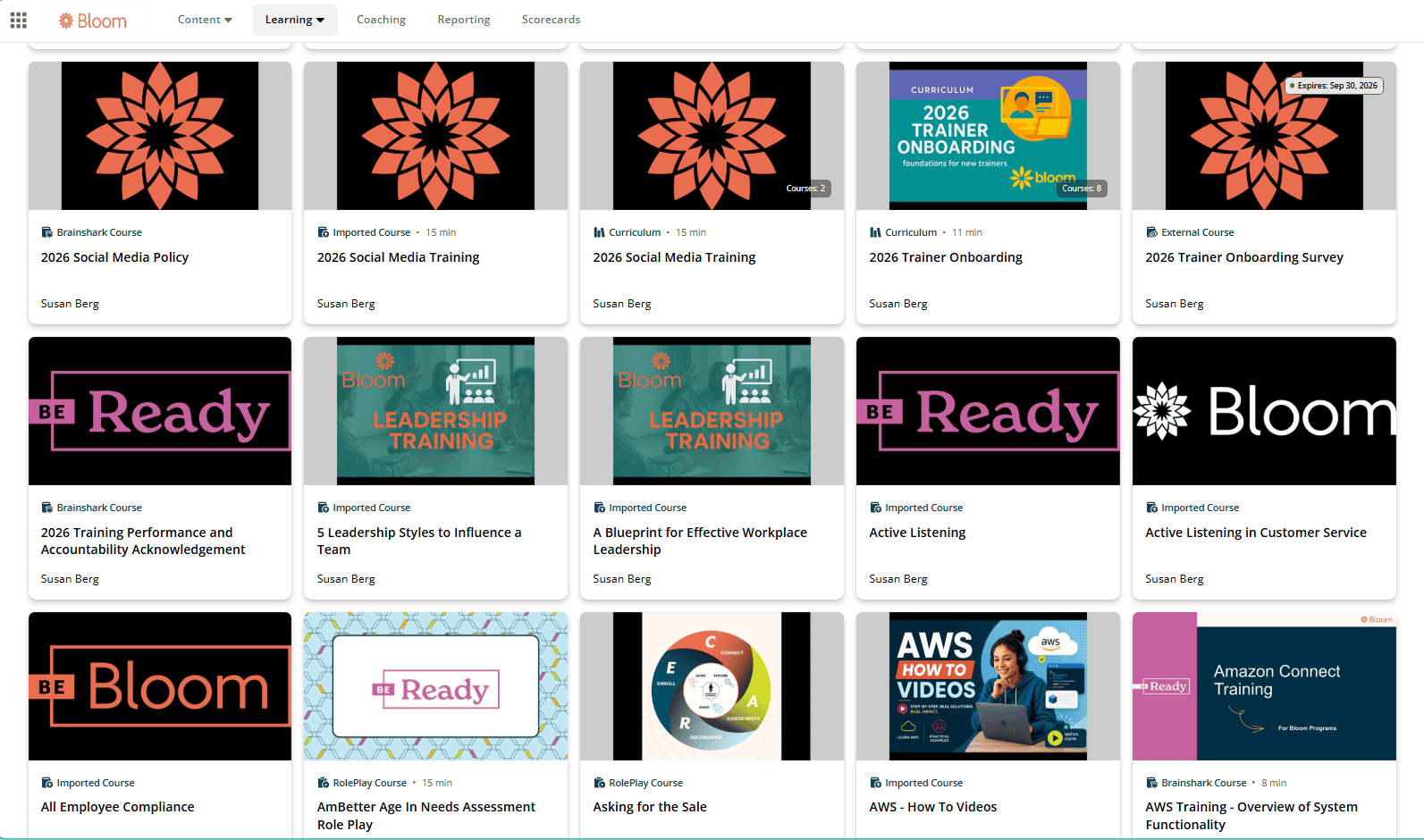Open the app launcher grid icon
1424x840 pixels.
point(19,20)
